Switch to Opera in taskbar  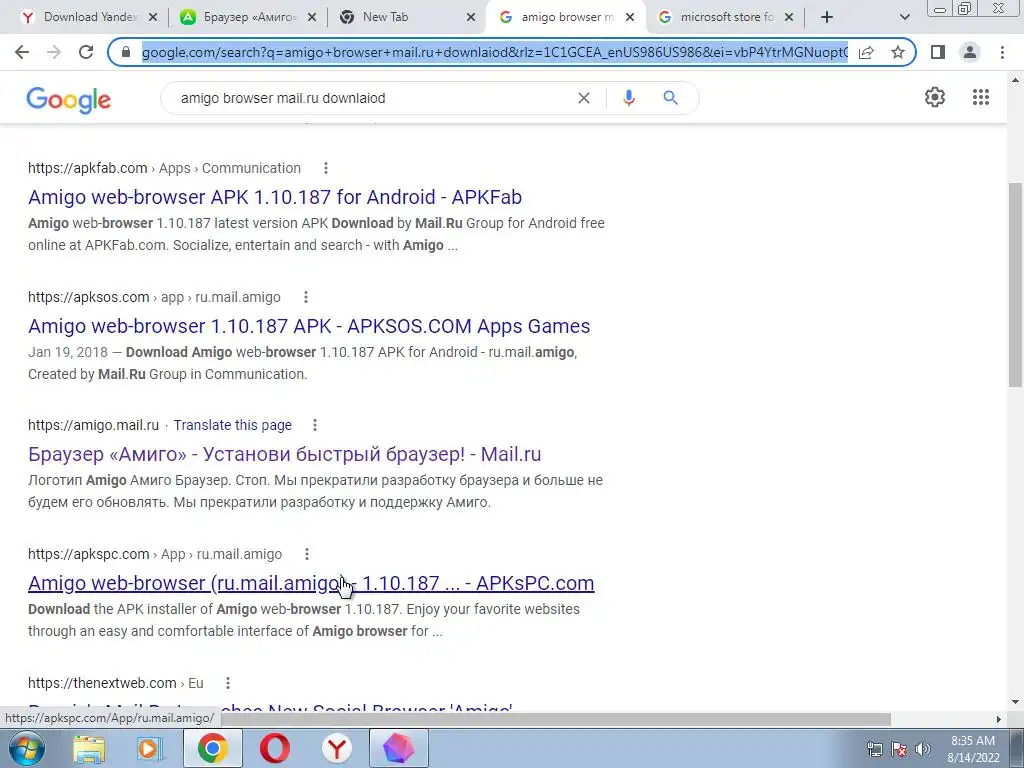(x=275, y=748)
